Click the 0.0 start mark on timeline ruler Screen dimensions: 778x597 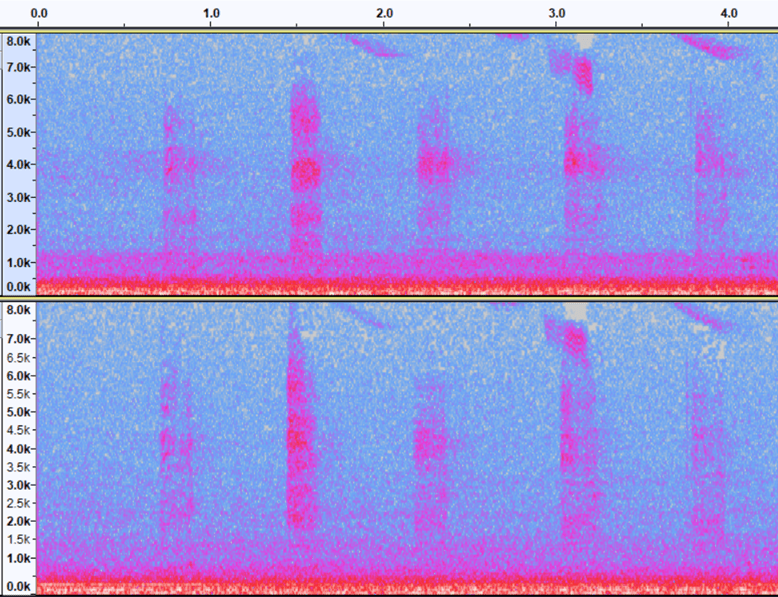click(40, 13)
